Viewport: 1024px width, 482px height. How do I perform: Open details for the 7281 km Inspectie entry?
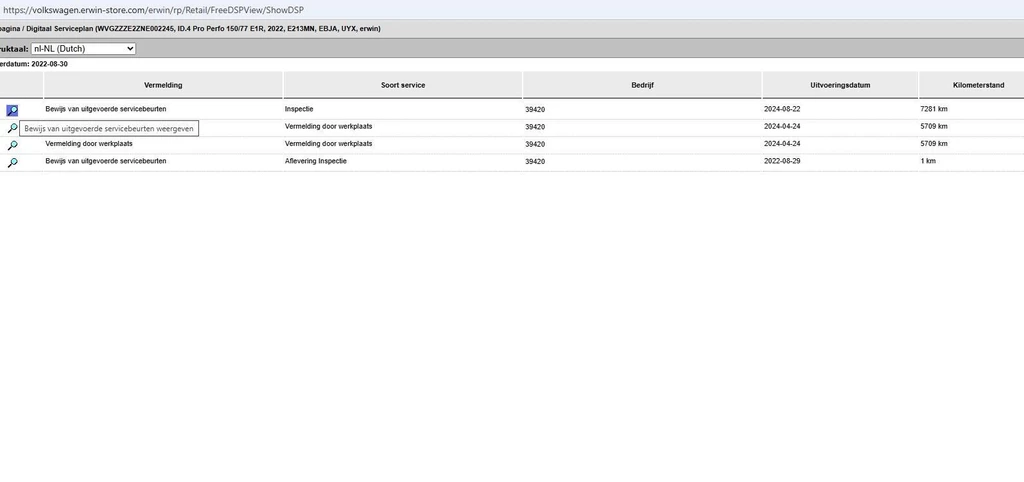pyautogui.click(x=12, y=111)
